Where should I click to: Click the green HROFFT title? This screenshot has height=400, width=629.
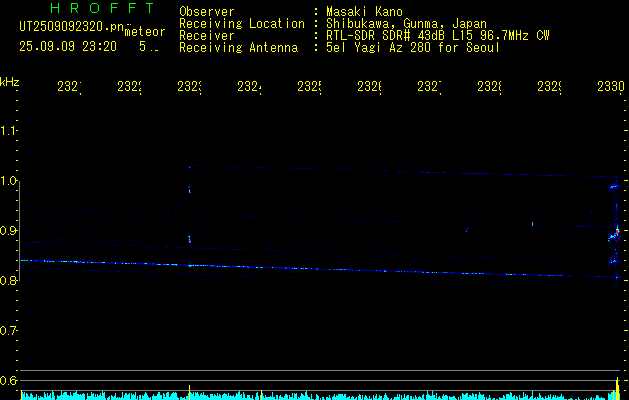point(102,8)
